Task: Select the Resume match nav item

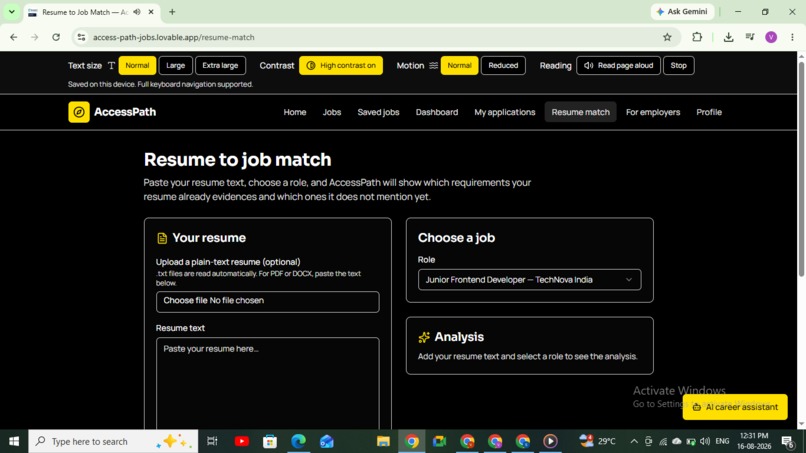Action: point(580,112)
